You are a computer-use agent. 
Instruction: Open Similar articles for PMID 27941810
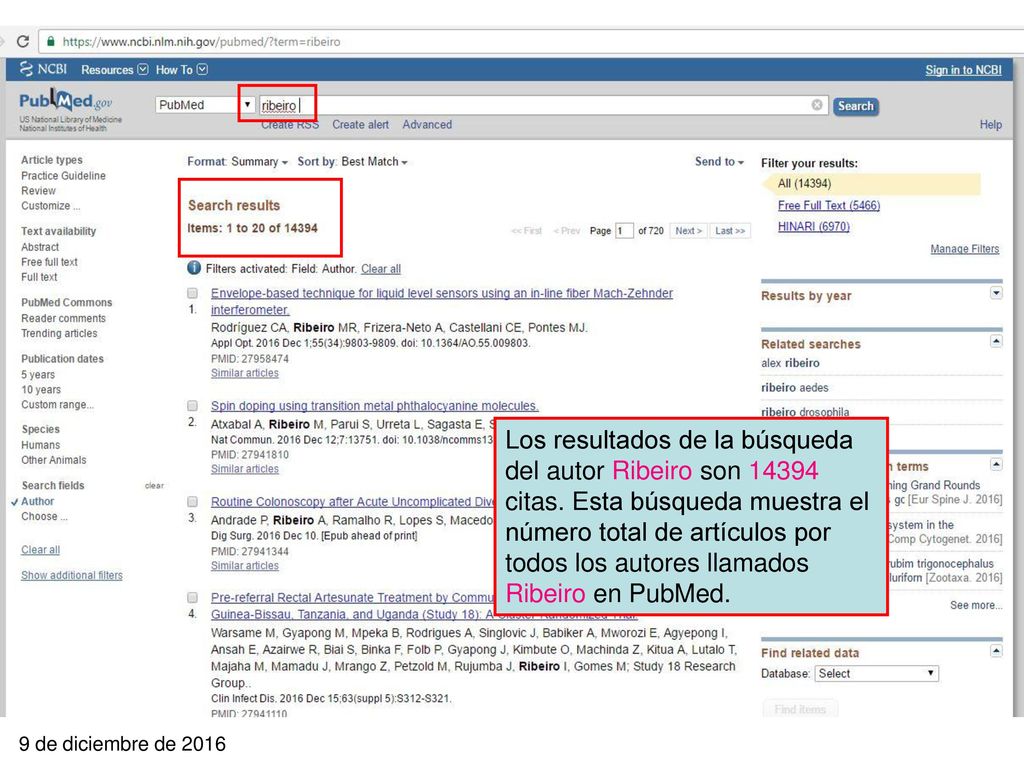[x=245, y=468]
